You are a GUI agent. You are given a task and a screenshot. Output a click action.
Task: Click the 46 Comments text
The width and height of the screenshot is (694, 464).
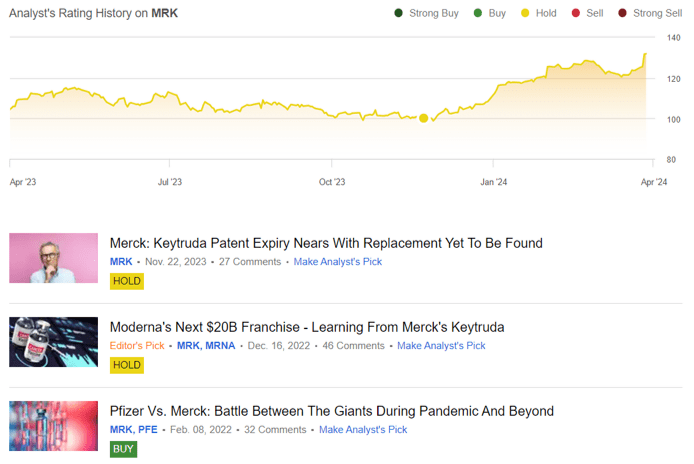click(x=354, y=346)
